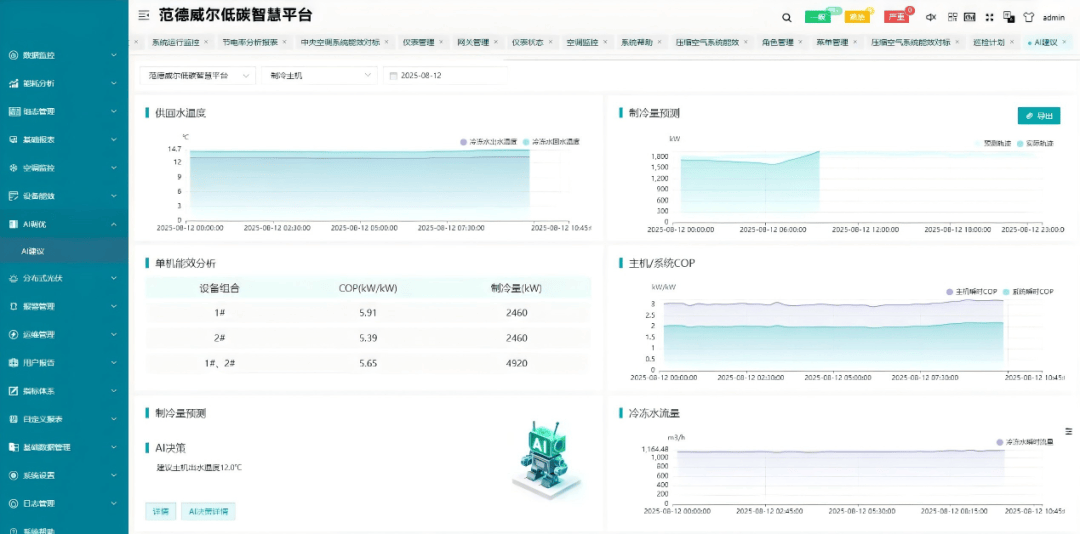1080x534 pixels.
Task: Toggle fullscreen with the four-arrows icon
Action: click(990, 17)
